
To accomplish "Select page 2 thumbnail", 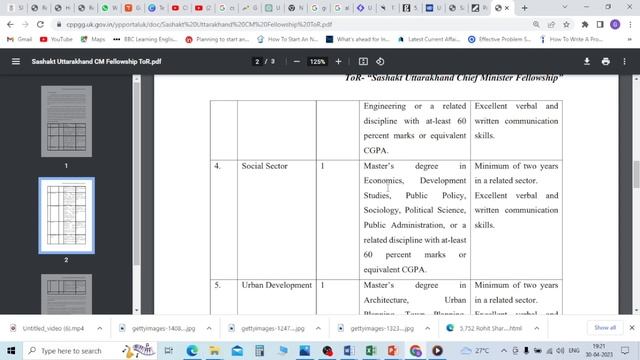I will 67,216.
